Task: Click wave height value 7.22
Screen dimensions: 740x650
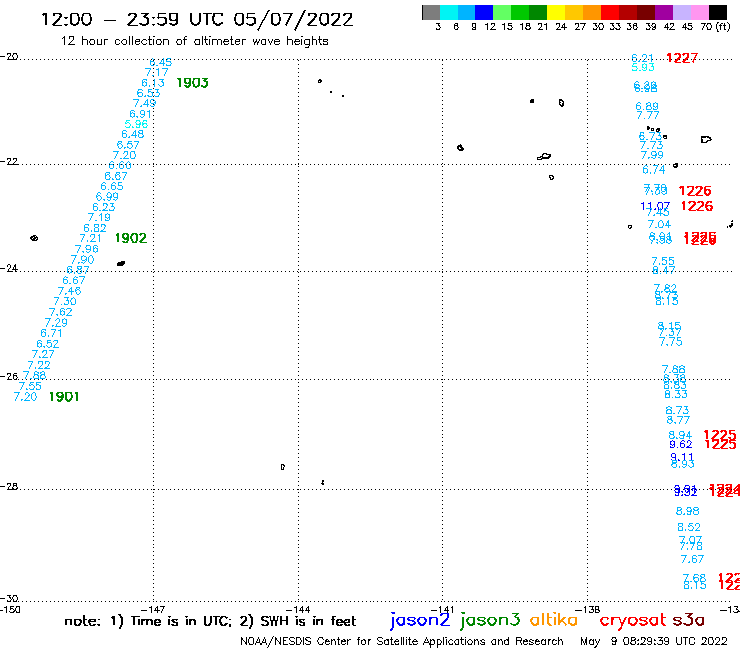Action: (39, 365)
